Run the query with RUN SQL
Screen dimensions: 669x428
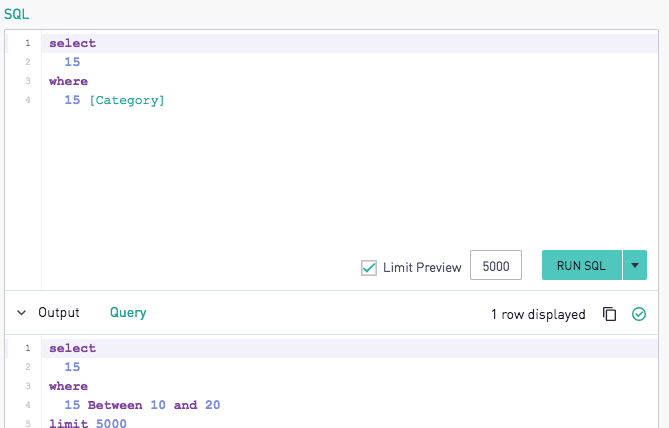click(x=582, y=265)
